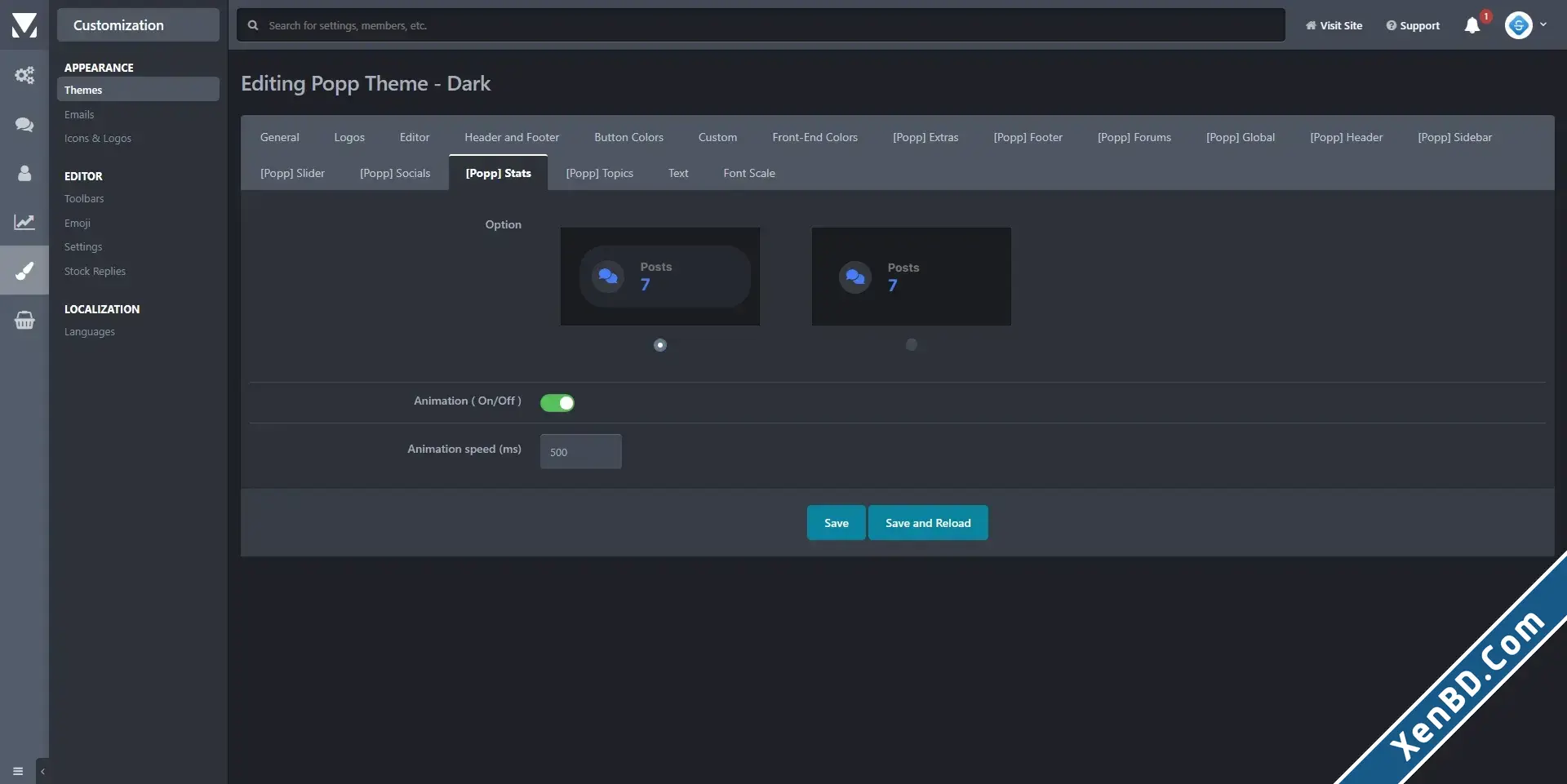Open notifications bell icon

click(1472, 25)
